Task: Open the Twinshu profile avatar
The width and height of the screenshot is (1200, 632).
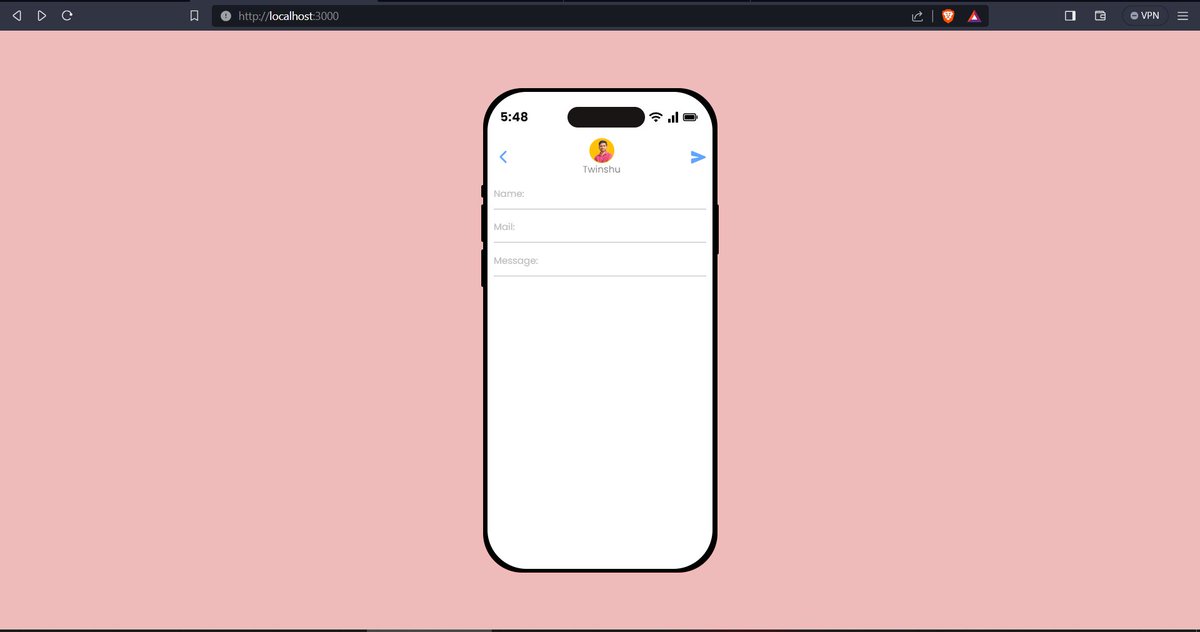Action: pos(601,150)
